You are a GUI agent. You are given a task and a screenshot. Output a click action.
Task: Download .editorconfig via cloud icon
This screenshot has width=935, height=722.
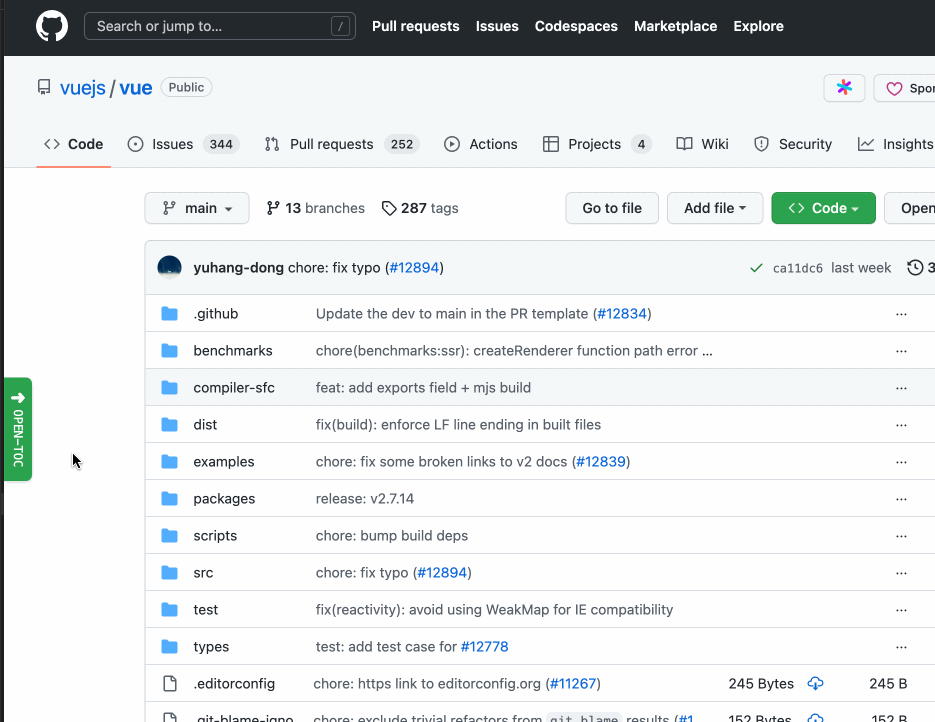815,683
